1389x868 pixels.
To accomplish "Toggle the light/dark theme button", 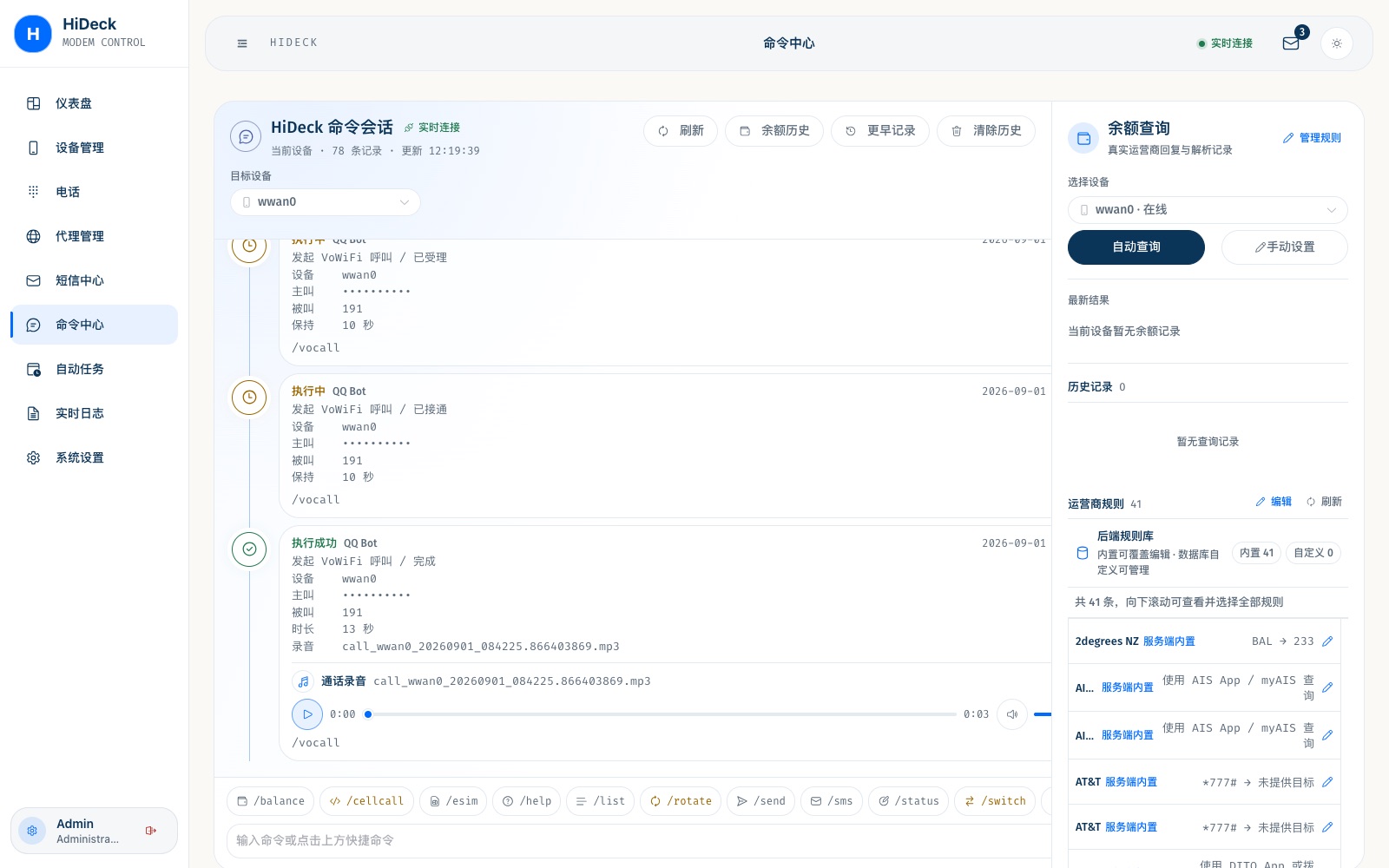I will pos(1337,43).
